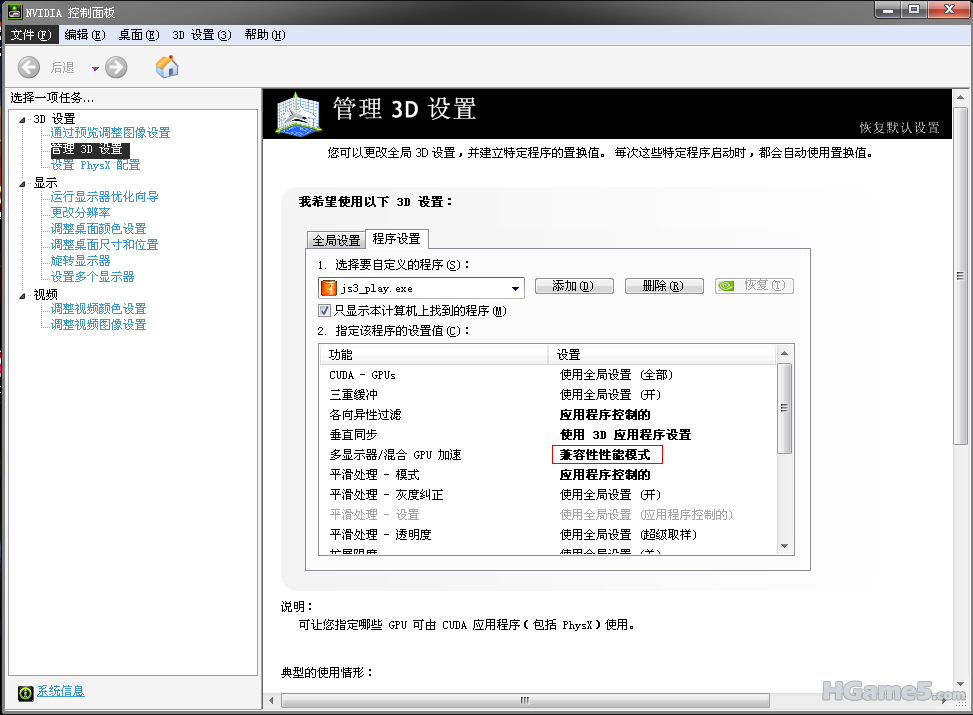Viewport: 973px width, 715px height.
Task: Open the 3D 设置 menu
Action: pos(202,35)
